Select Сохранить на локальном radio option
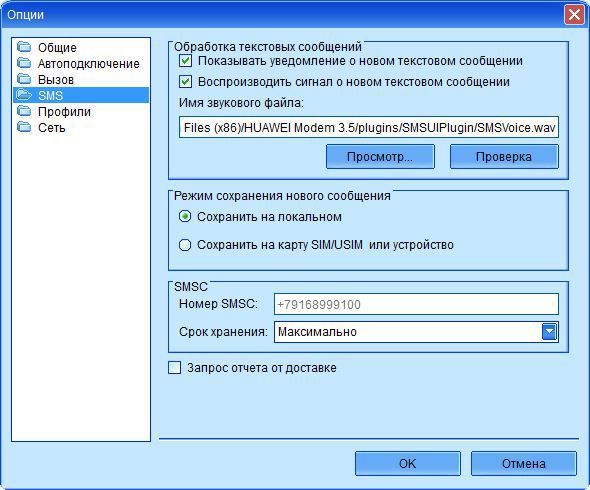Screen dimensions: 590x490 click(185, 217)
